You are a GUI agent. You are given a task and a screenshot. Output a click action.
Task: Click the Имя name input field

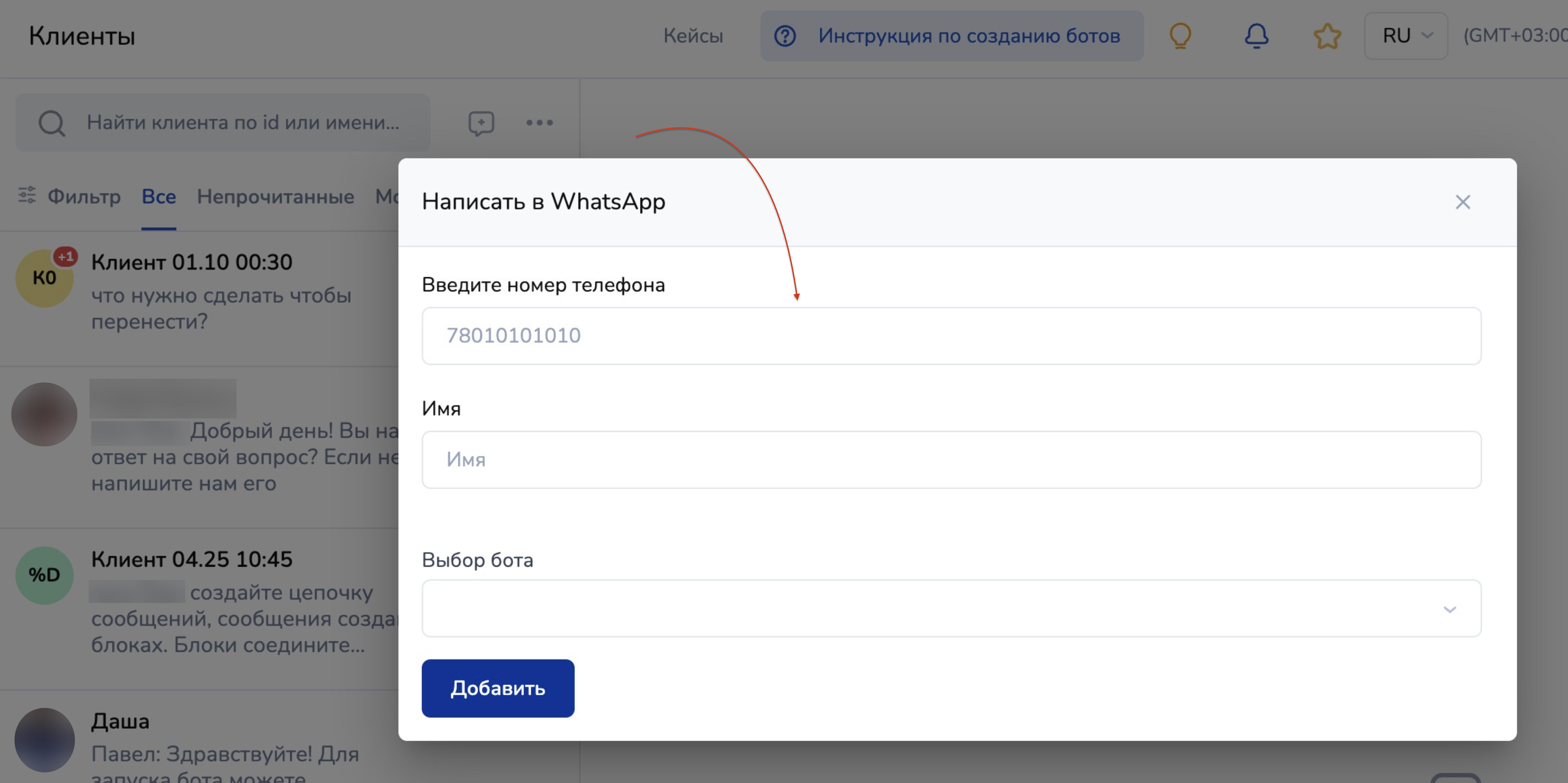[x=951, y=459]
